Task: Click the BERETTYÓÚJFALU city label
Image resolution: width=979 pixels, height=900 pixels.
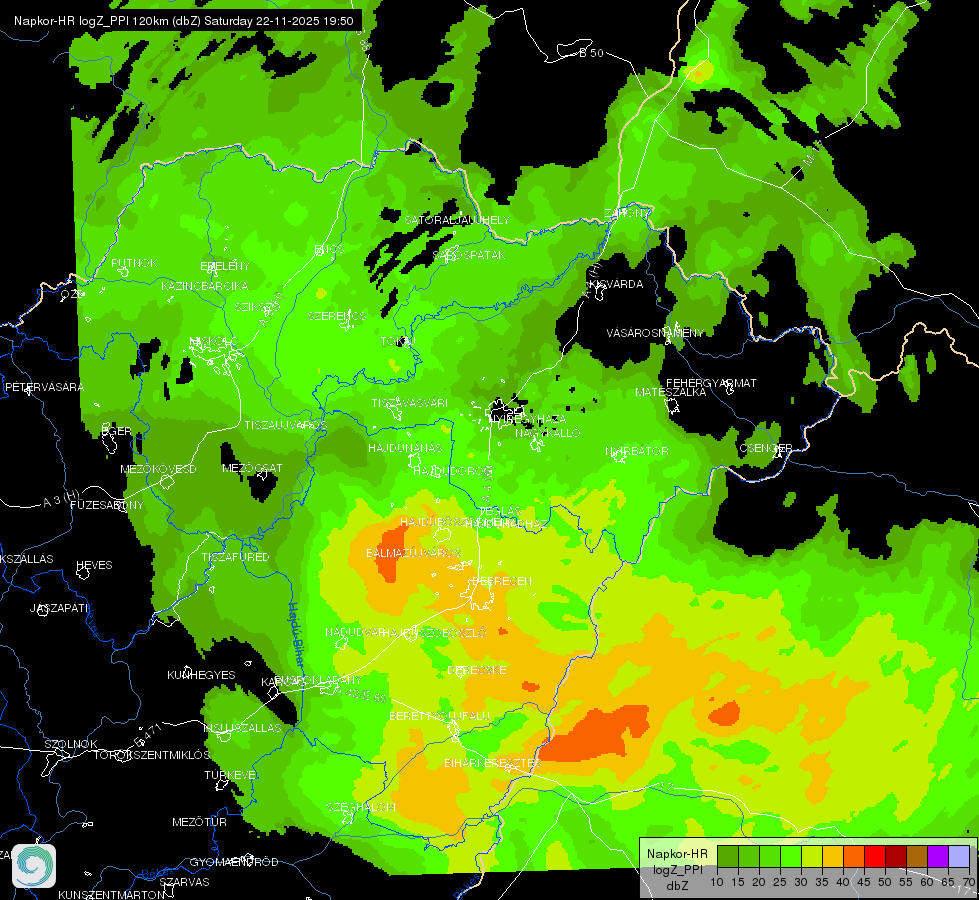Action: click(x=440, y=716)
